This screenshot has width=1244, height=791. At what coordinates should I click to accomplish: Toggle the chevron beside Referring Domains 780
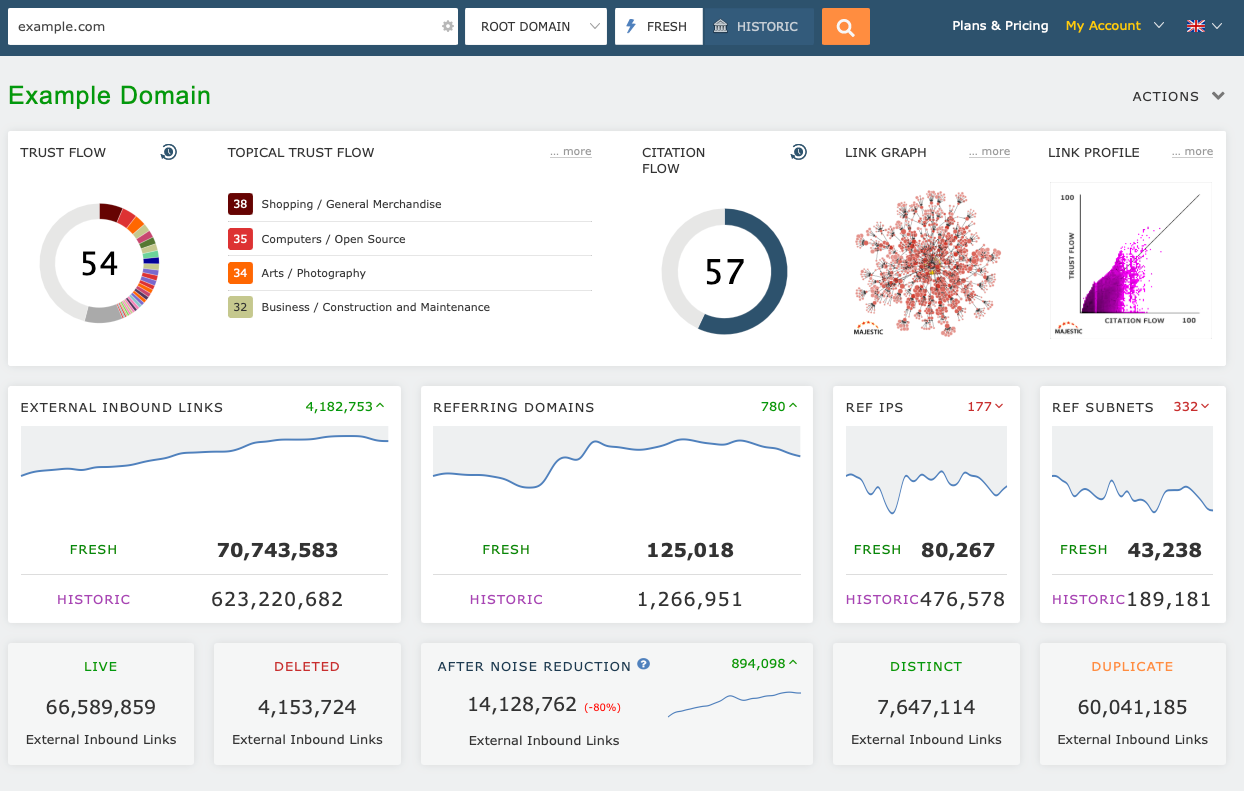point(792,406)
